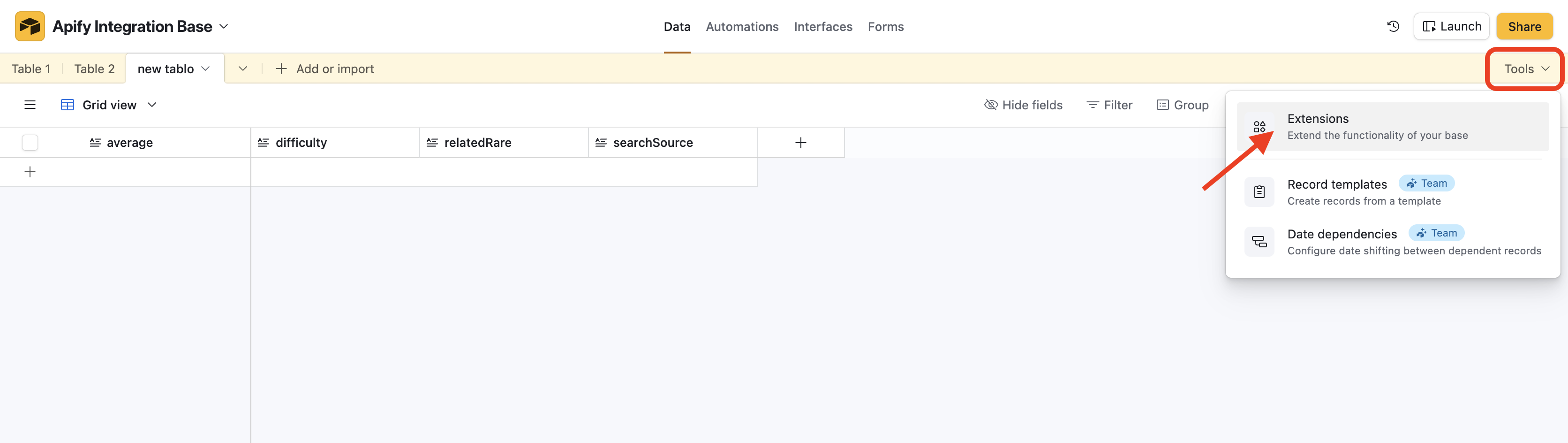Select the Date dependencies option
This screenshot has width=1568, height=443.
1342,234
